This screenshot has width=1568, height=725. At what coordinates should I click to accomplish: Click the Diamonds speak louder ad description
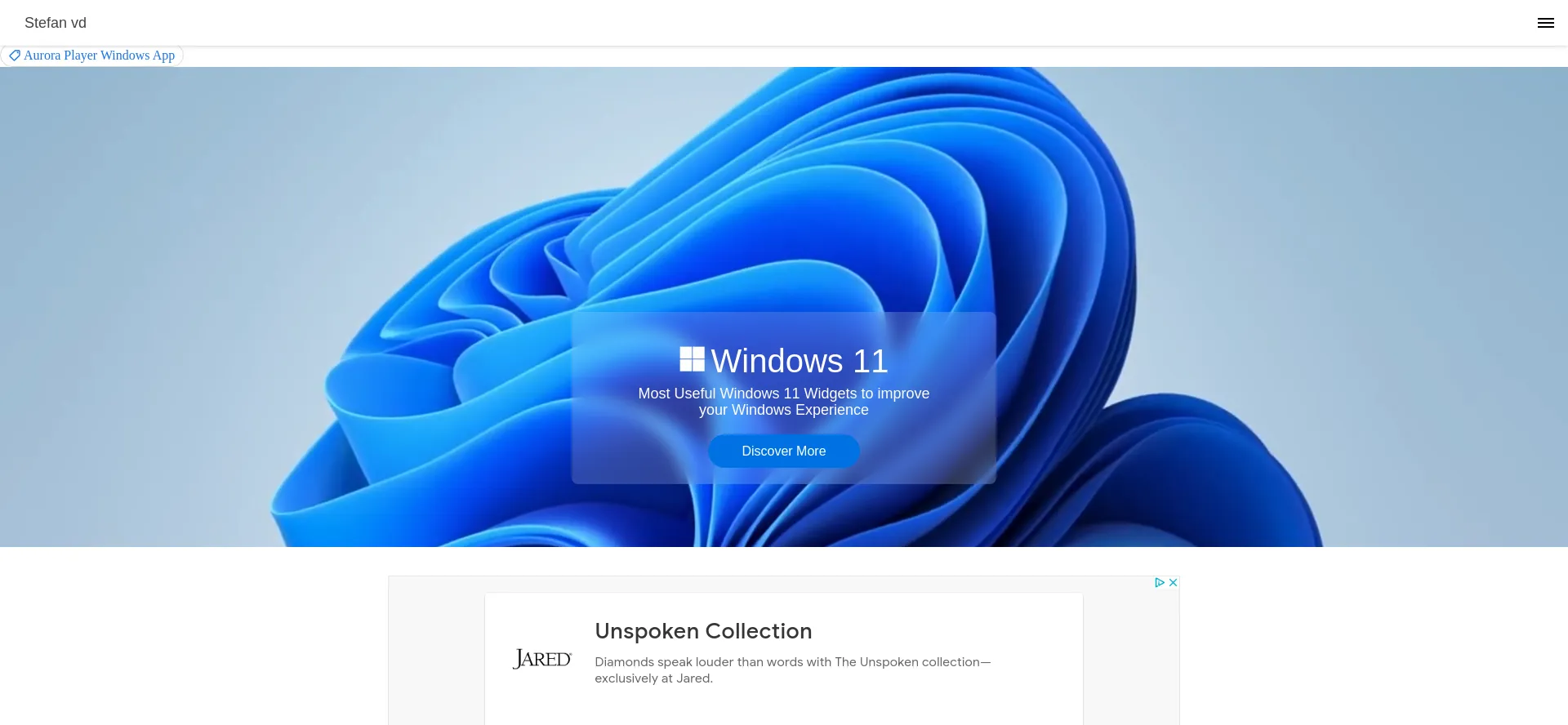click(792, 670)
